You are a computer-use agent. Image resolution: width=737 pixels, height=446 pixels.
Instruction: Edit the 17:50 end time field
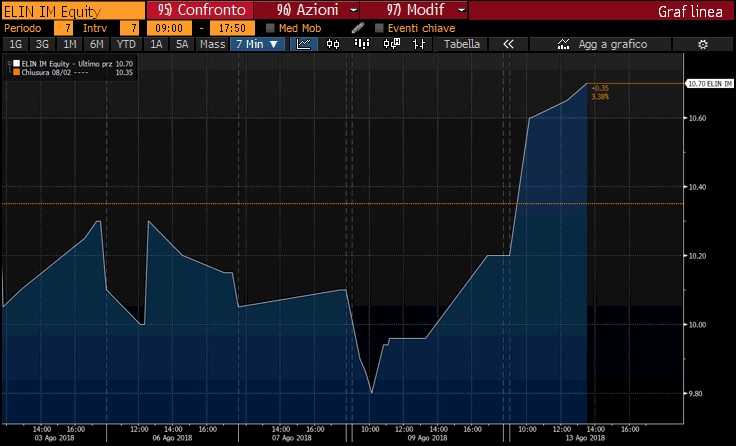coord(232,28)
